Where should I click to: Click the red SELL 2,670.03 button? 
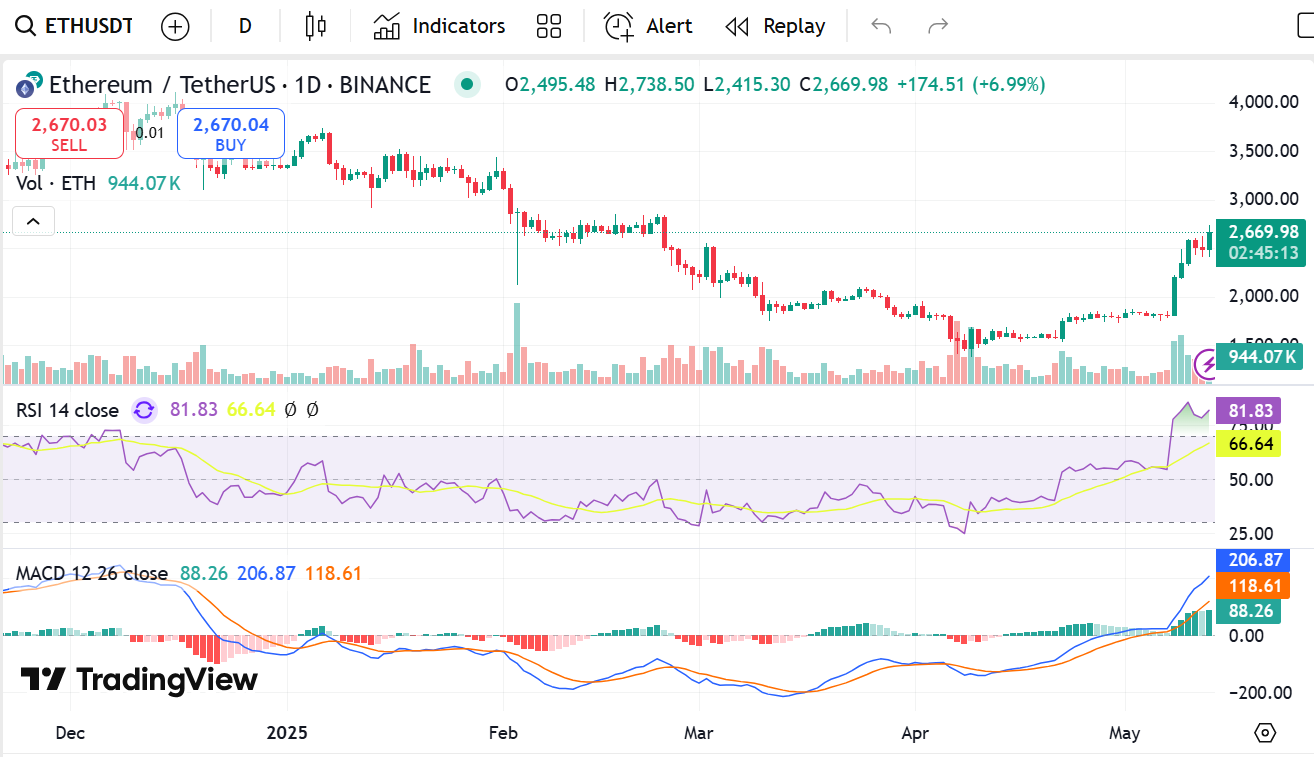69,134
